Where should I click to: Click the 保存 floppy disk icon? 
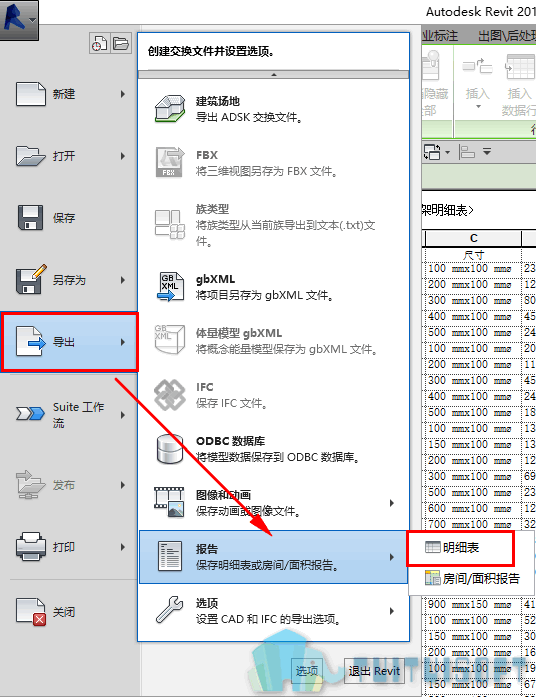pyautogui.click(x=31, y=218)
